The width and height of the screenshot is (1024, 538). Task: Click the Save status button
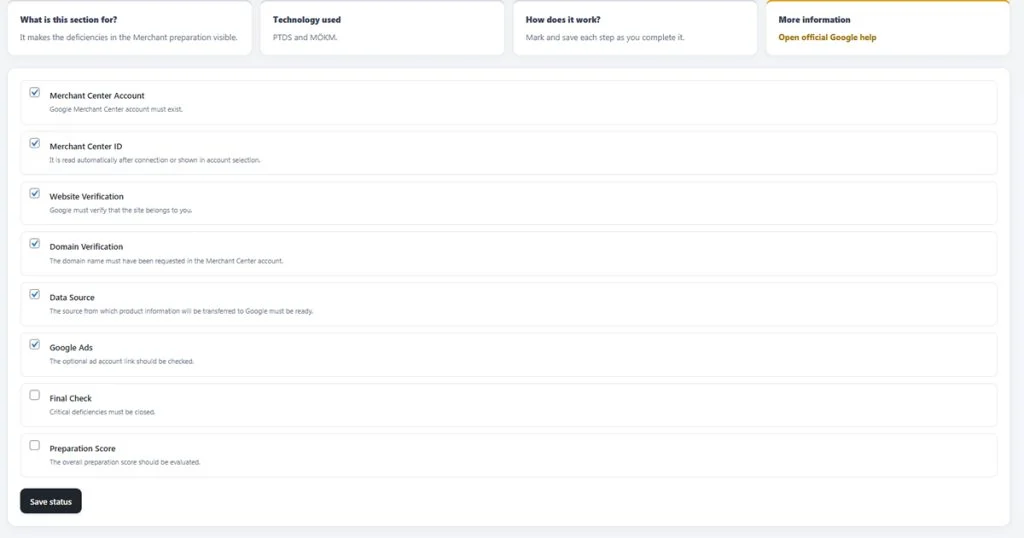click(x=51, y=501)
